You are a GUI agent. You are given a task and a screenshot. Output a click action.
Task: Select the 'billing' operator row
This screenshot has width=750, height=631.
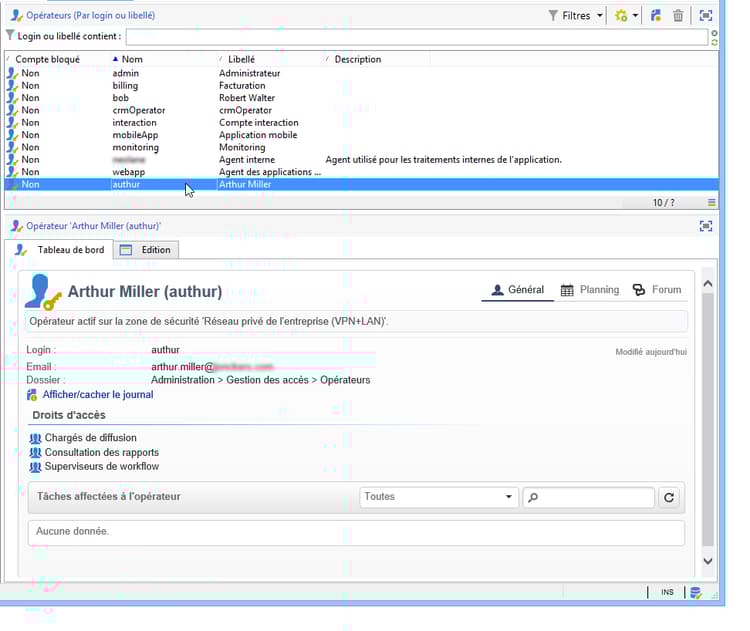click(361, 86)
